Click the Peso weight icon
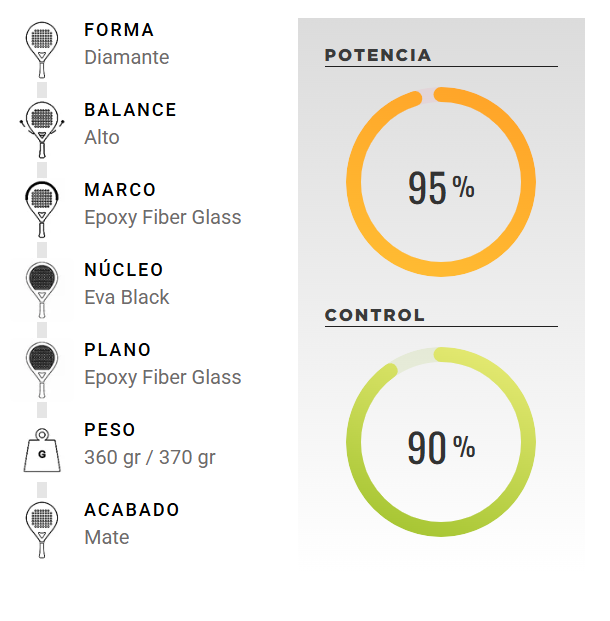 click(42, 450)
